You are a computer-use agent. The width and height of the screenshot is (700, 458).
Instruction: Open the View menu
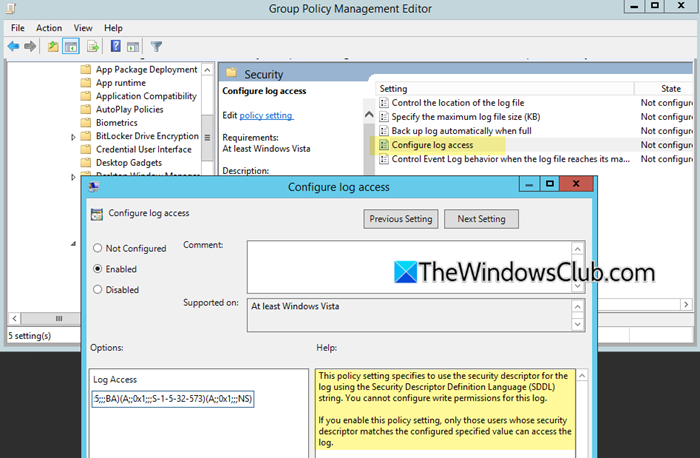point(83,28)
